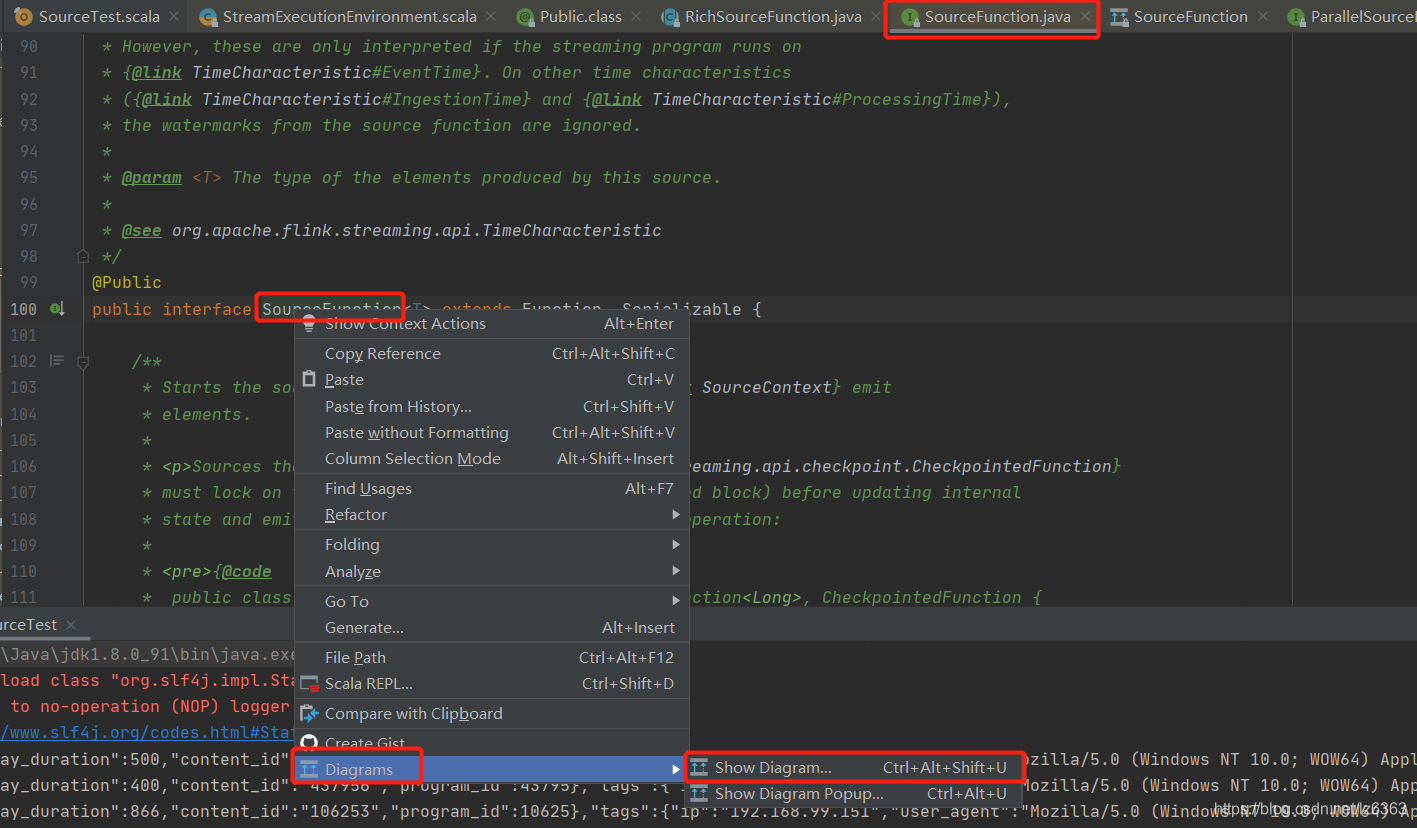The width and height of the screenshot is (1417, 828).
Task: Click the Show Diagram submenu icon
Action: pos(700,768)
